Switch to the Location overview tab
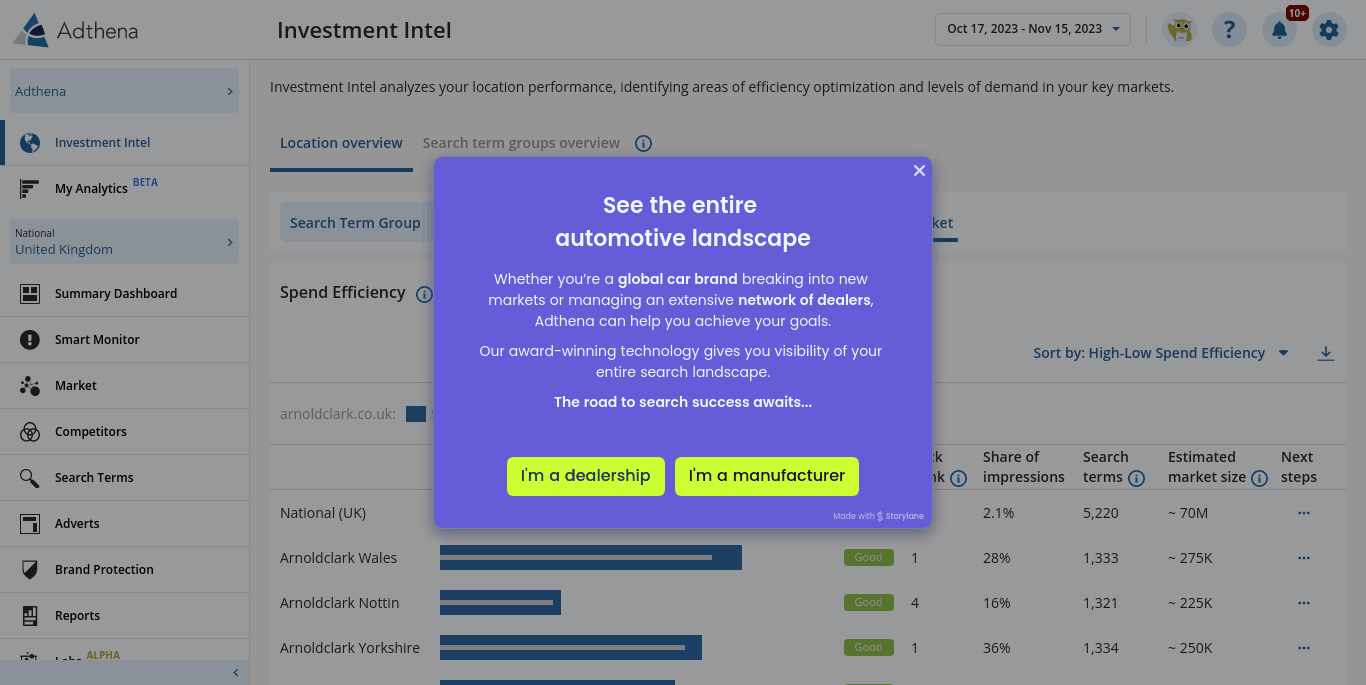Image resolution: width=1366 pixels, height=685 pixels. 341,143
